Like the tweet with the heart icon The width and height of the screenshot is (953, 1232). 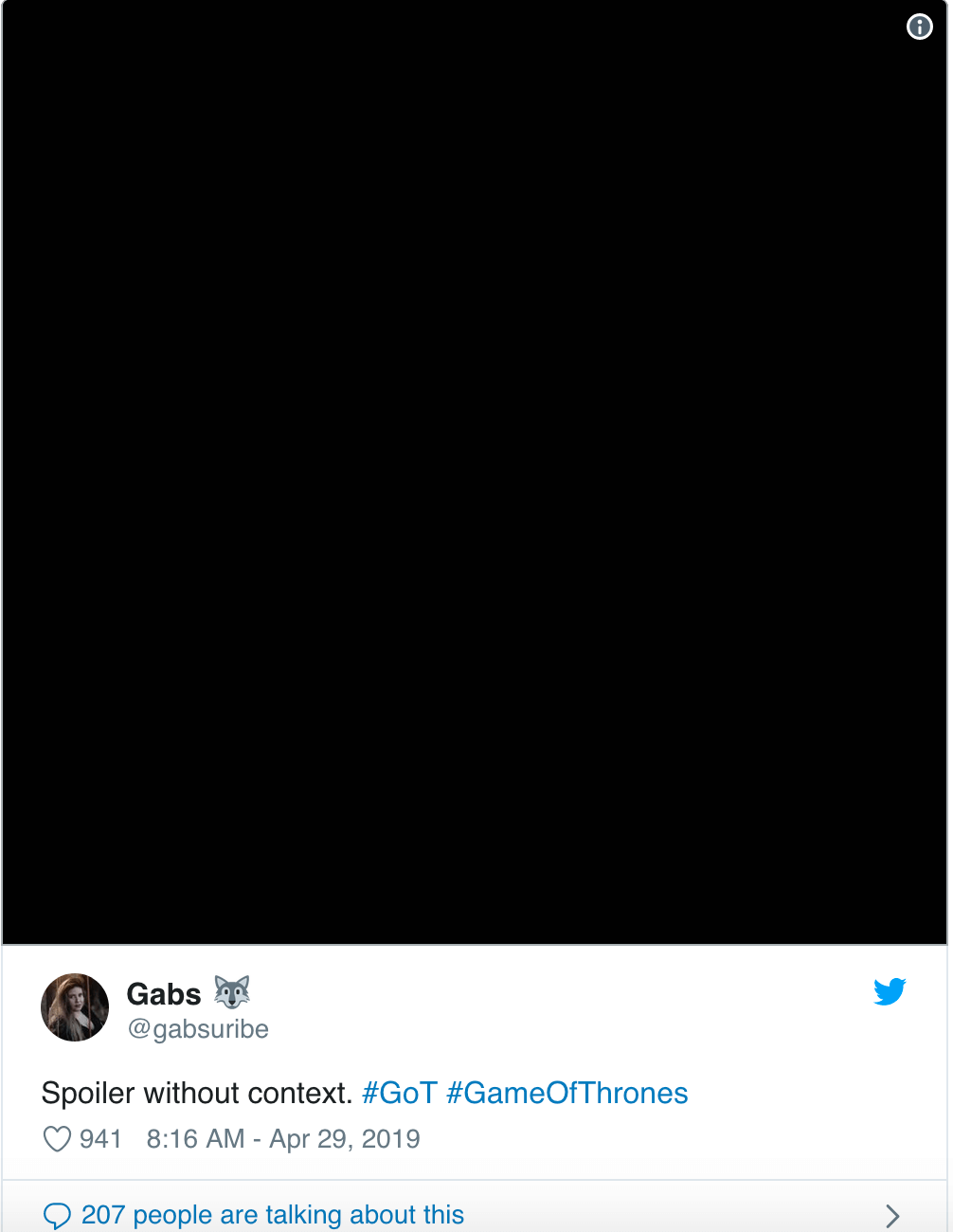coord(57,1138)
